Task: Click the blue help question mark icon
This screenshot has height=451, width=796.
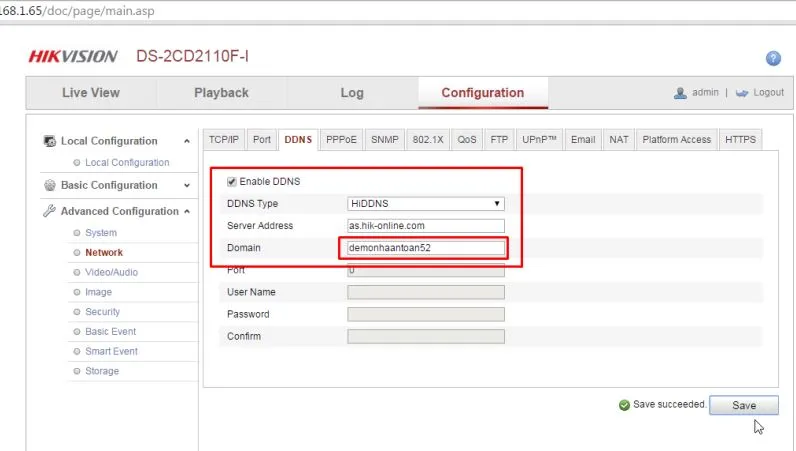Action: [772, 59]
